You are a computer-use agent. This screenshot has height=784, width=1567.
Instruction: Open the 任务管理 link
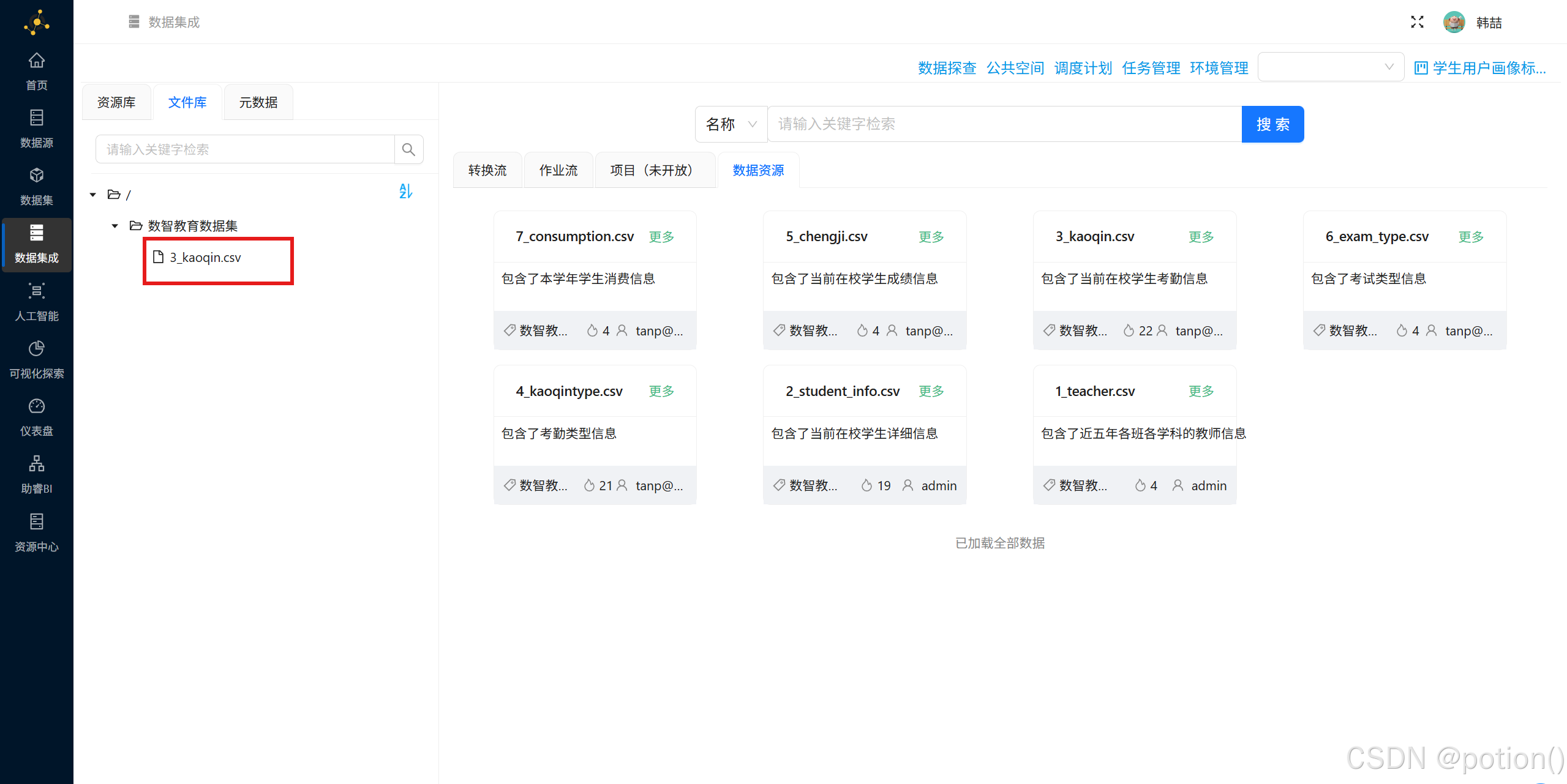click(x=1151, y=68)
